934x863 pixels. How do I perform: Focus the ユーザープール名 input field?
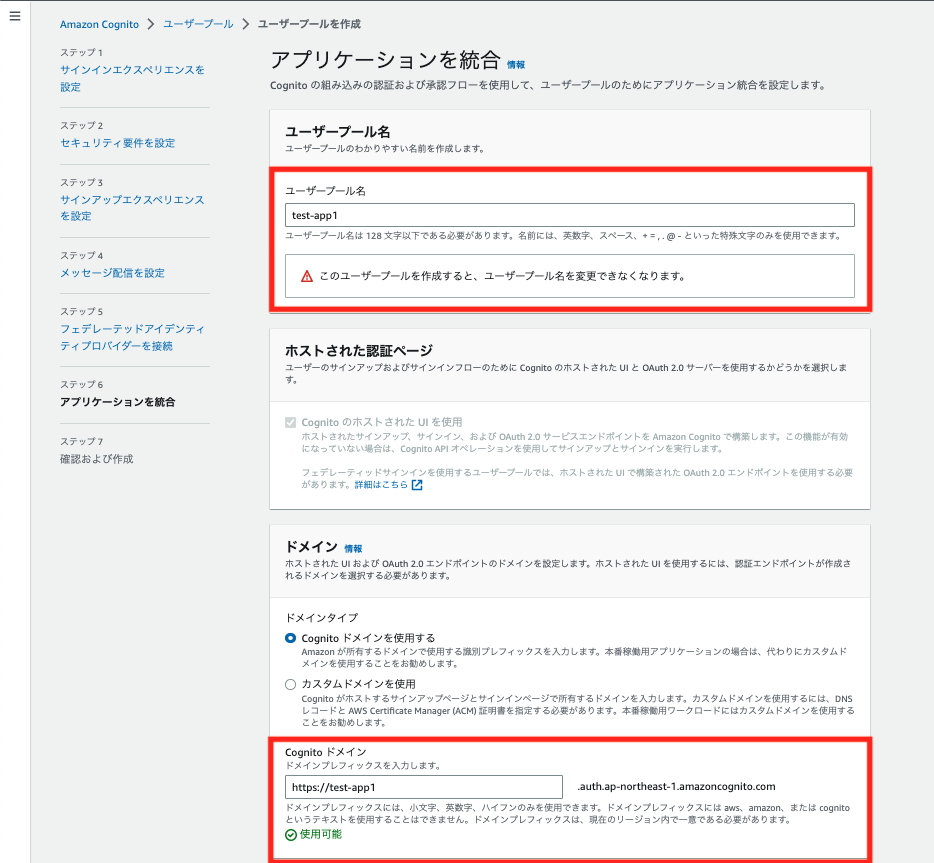[569, 215]
